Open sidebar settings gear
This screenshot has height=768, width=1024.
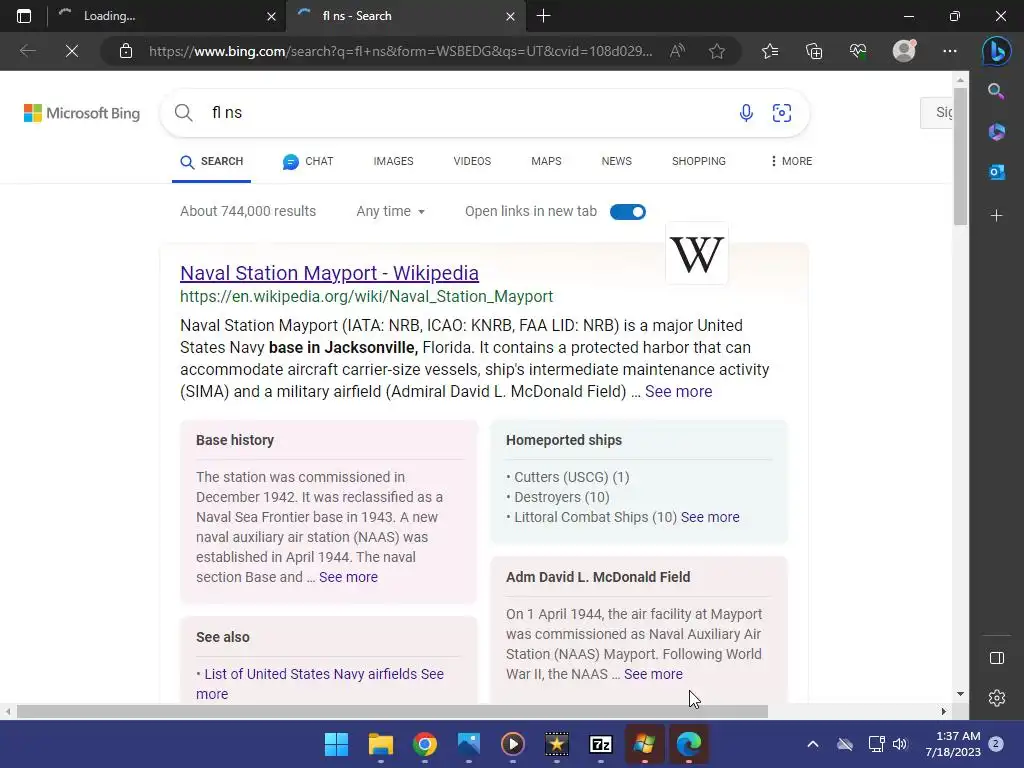(x=997, y=698)
